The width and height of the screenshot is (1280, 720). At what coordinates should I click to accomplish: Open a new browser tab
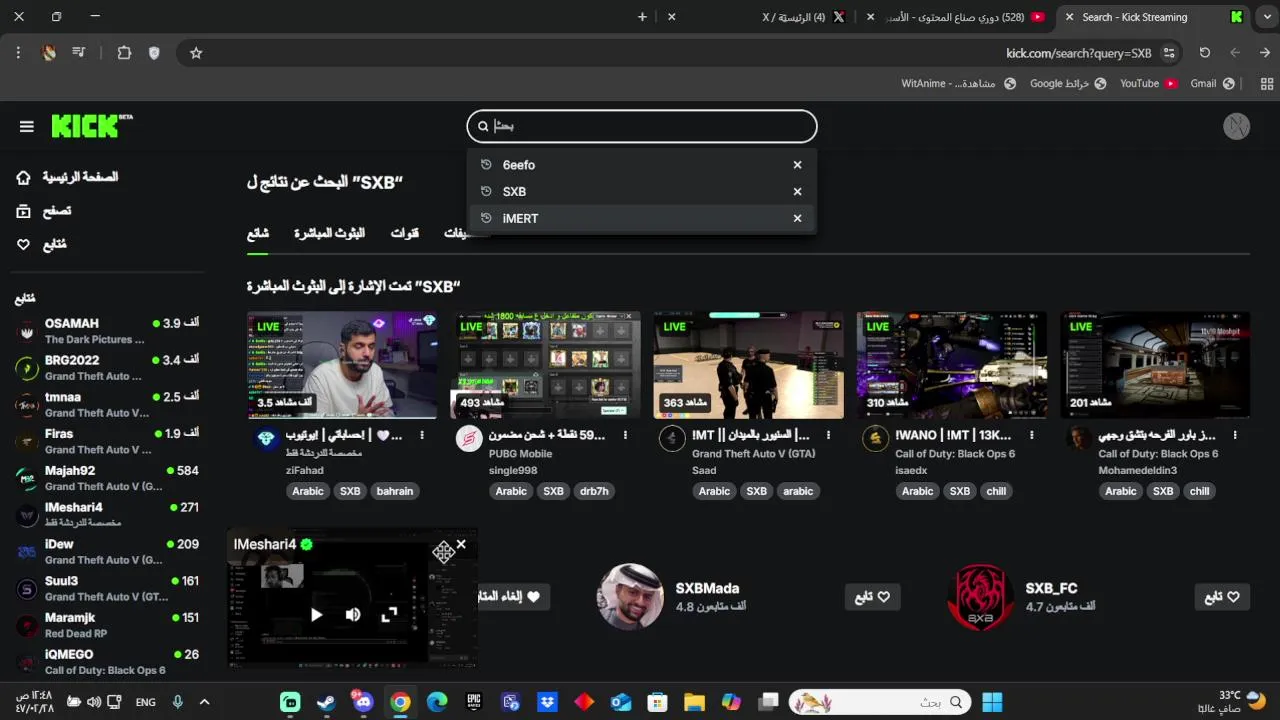click(x=642, y=17)
